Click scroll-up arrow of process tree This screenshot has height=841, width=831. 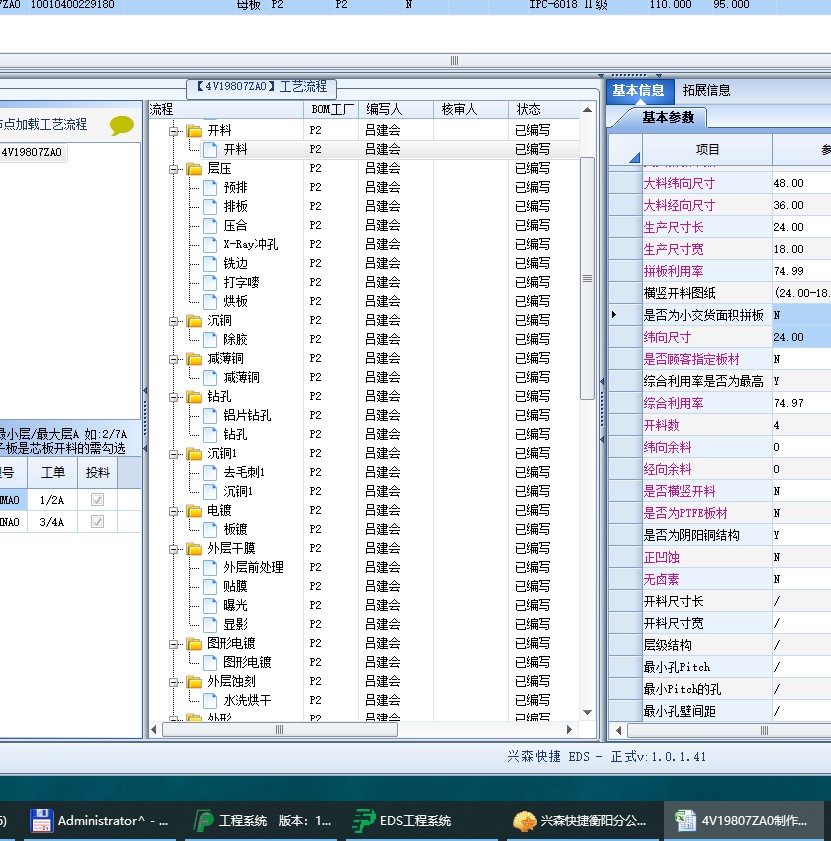pyautogui.click(x=587, y=110)
